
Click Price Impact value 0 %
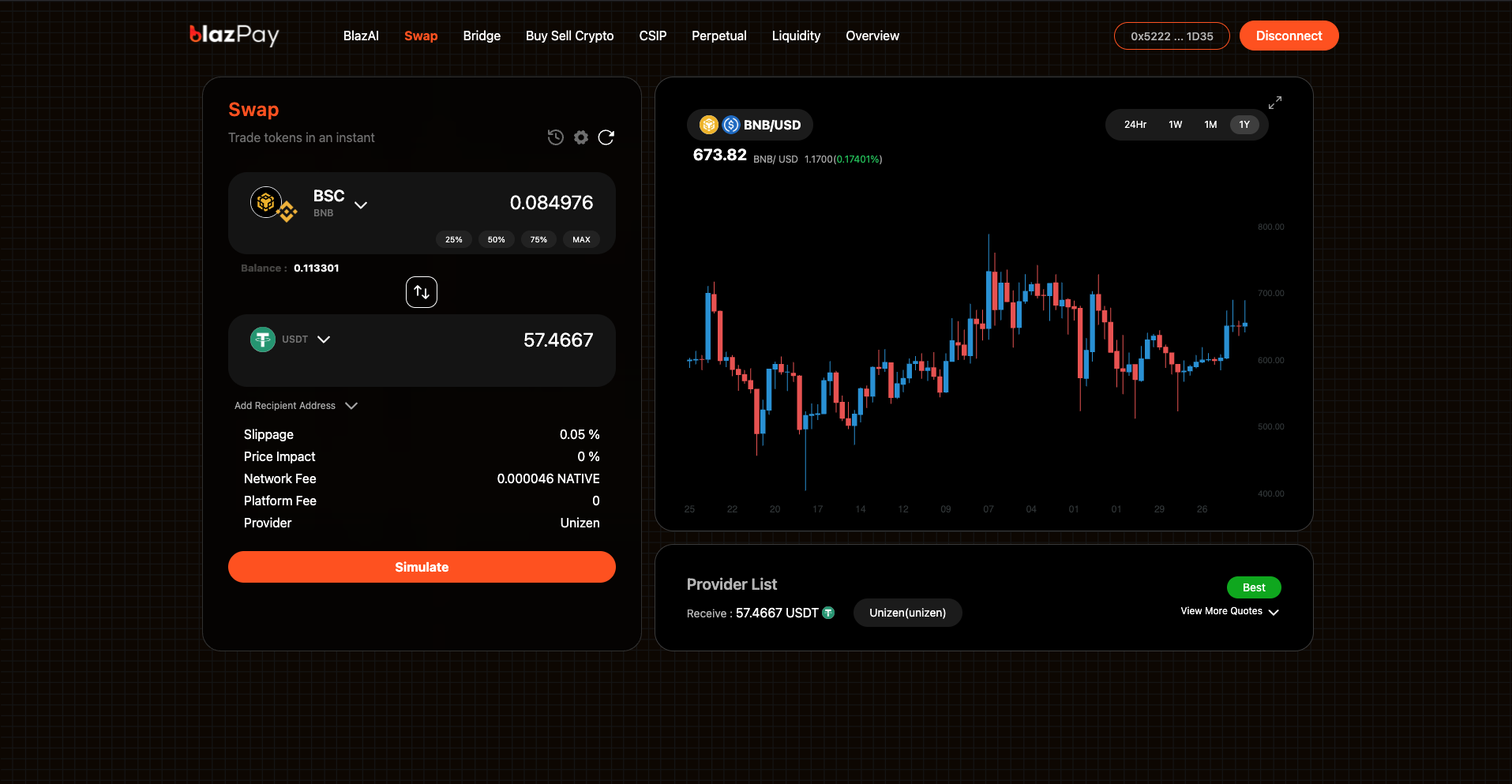588,456
